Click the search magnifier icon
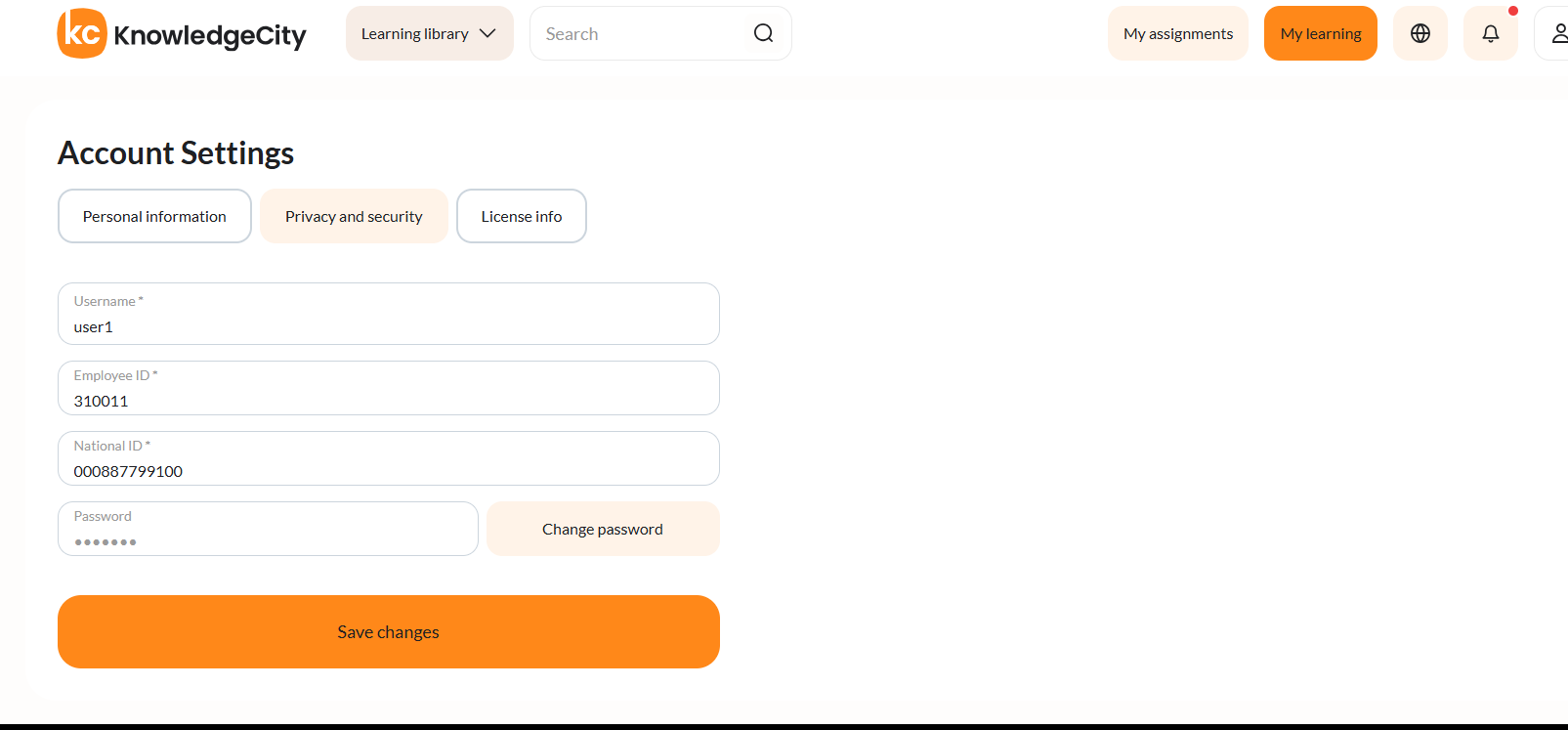The image size is (1568, 730). pyautogui.click(x=764, y=33)
